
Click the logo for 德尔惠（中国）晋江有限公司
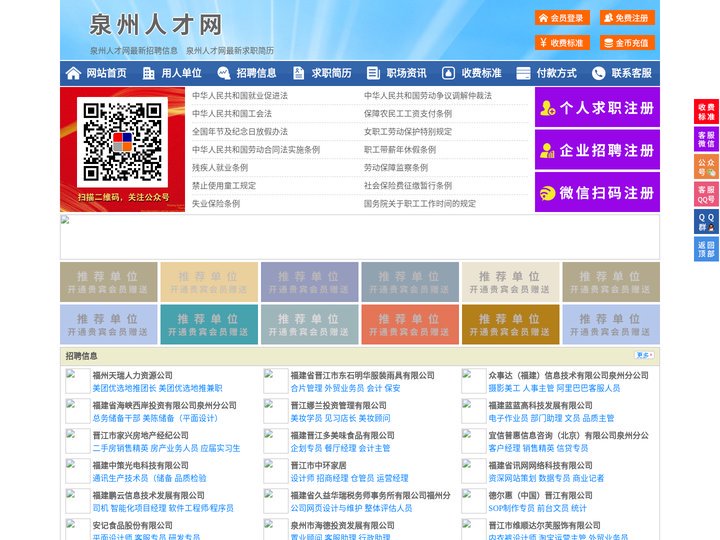point(473,501)
